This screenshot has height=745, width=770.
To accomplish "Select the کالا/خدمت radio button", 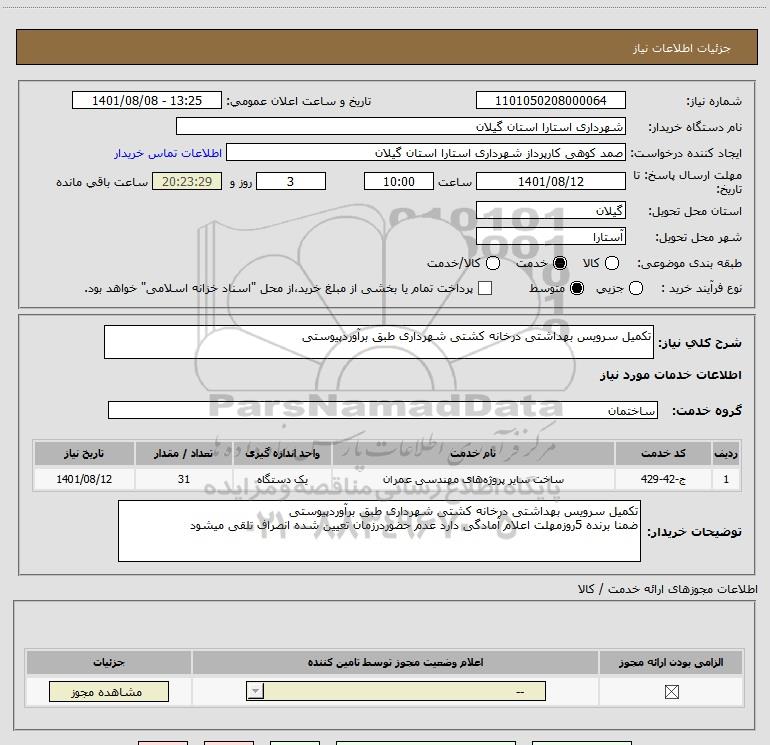I will click(493, 263).
